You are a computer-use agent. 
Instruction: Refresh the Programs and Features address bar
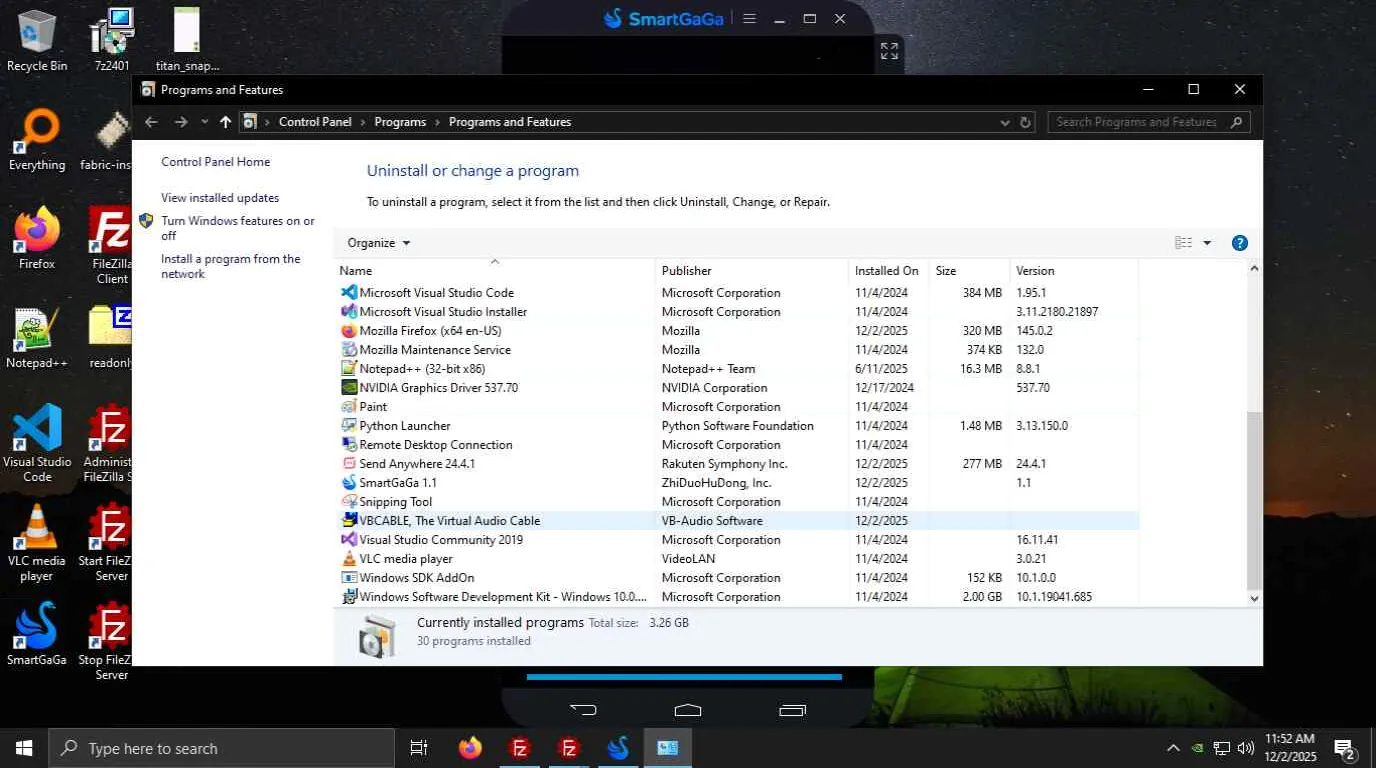pyautogui.click(x=1025, y=122)
